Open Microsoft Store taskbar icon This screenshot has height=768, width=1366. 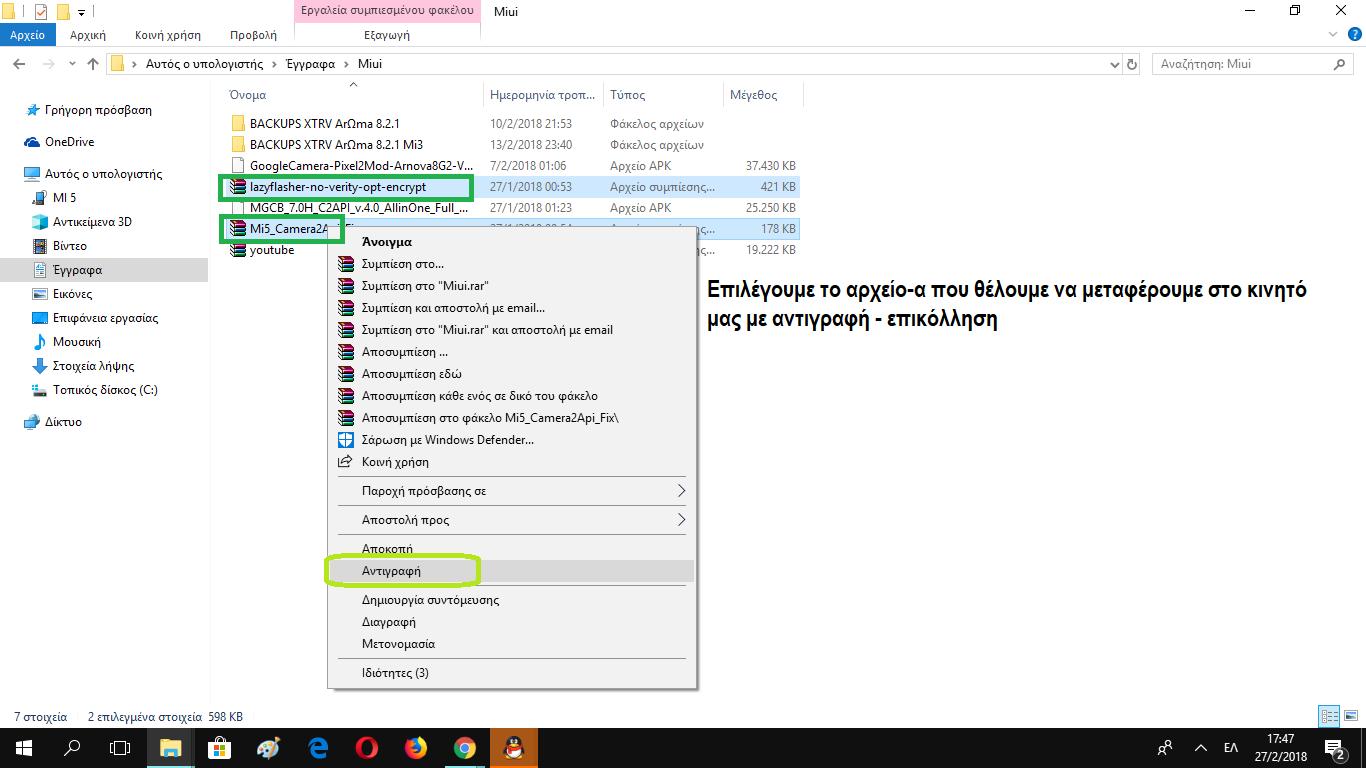pyautogui.click(x=219, y=747)
